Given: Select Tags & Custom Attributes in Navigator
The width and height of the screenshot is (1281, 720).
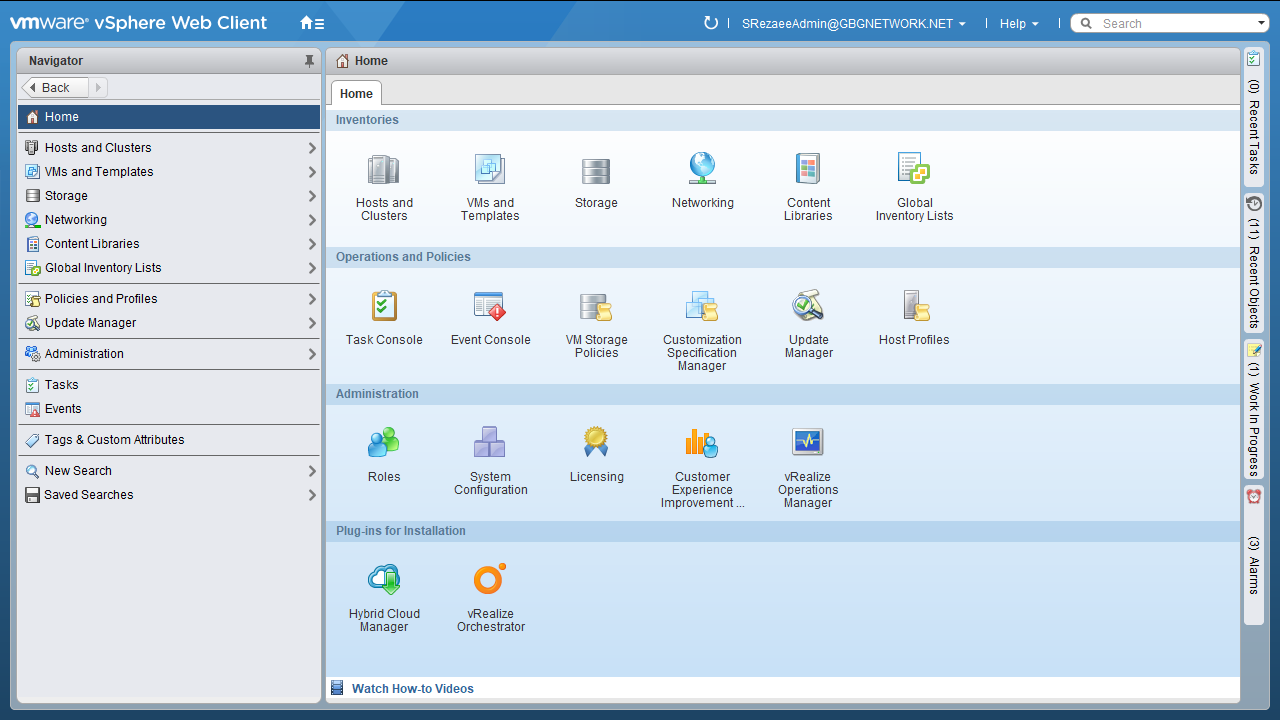Looking at the screenshot, I should tap(114, 440).
